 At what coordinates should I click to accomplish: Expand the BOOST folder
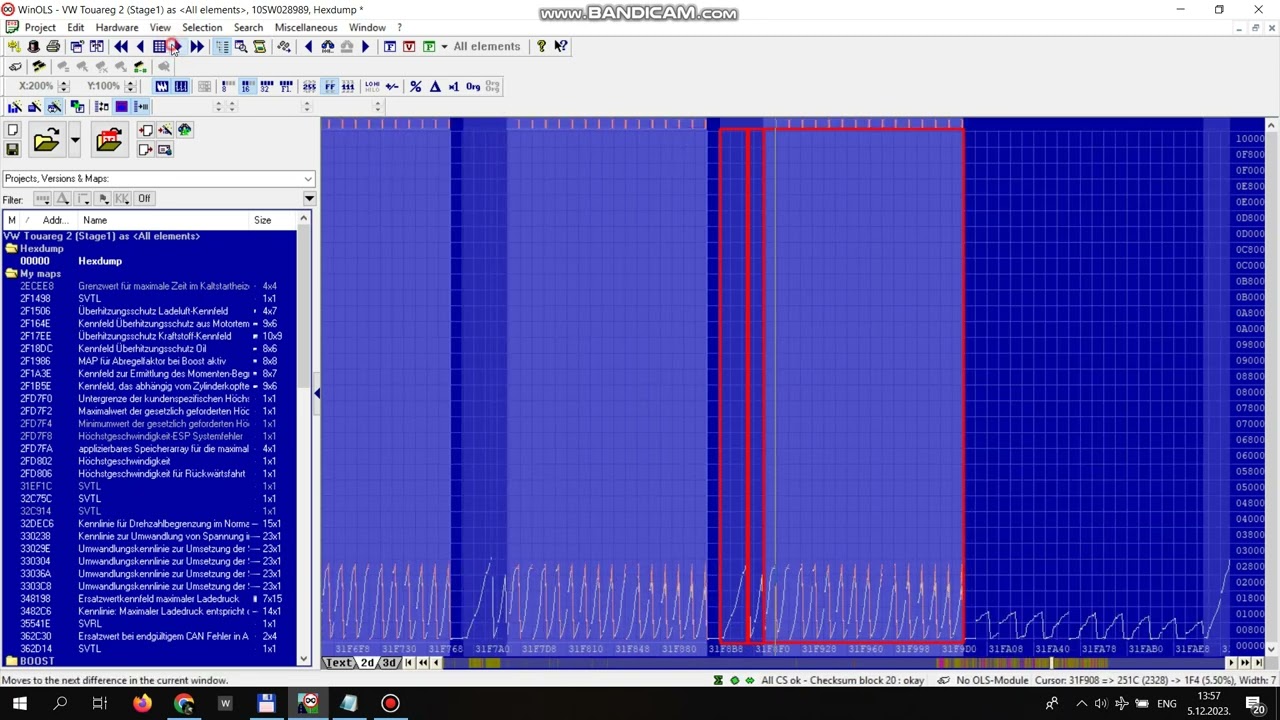(x=10, y=661)
